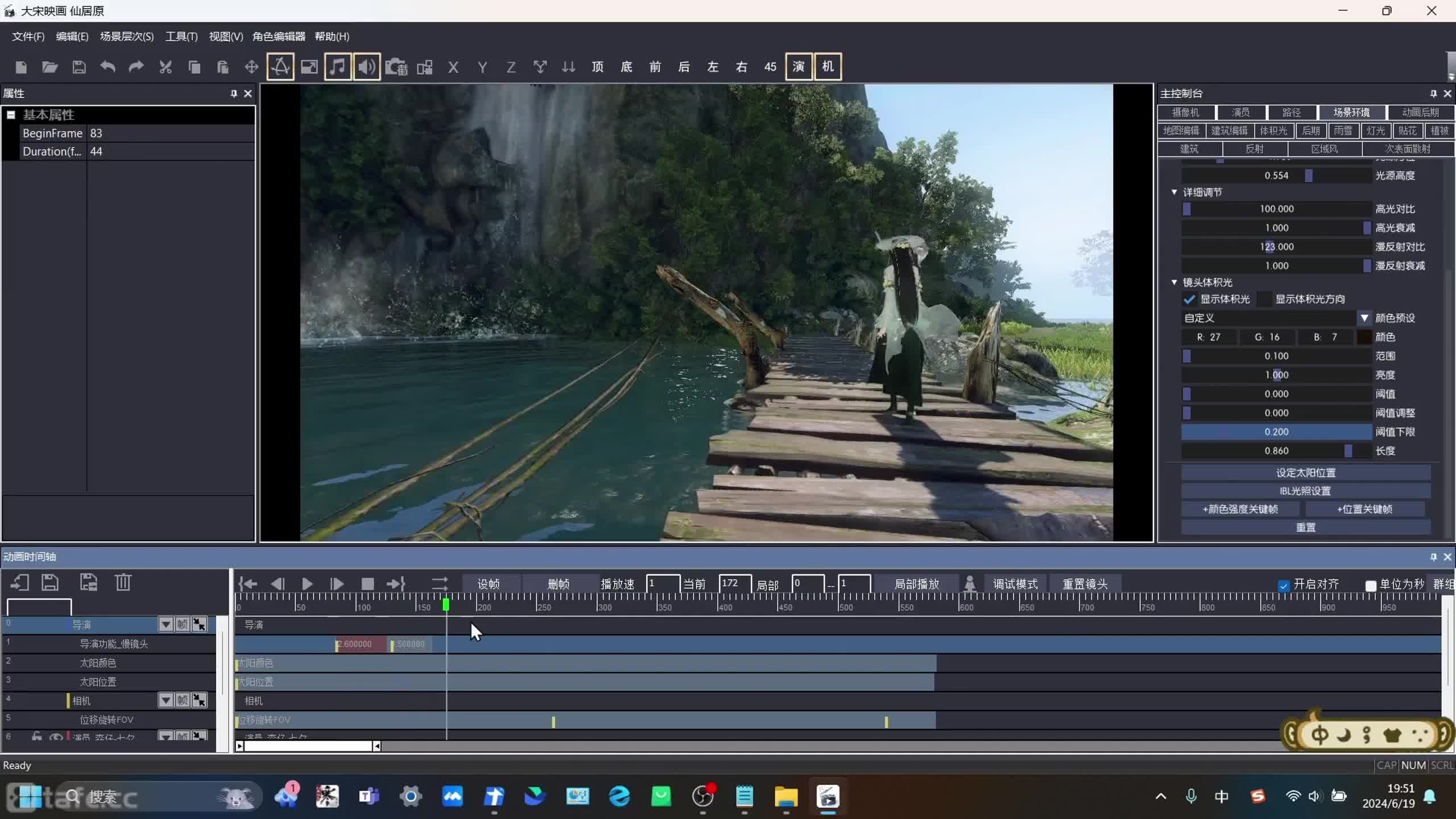Screen dimensions: 1456x819
Task: Click the 播放速 speed input field
Action: (x=663, y=584)
